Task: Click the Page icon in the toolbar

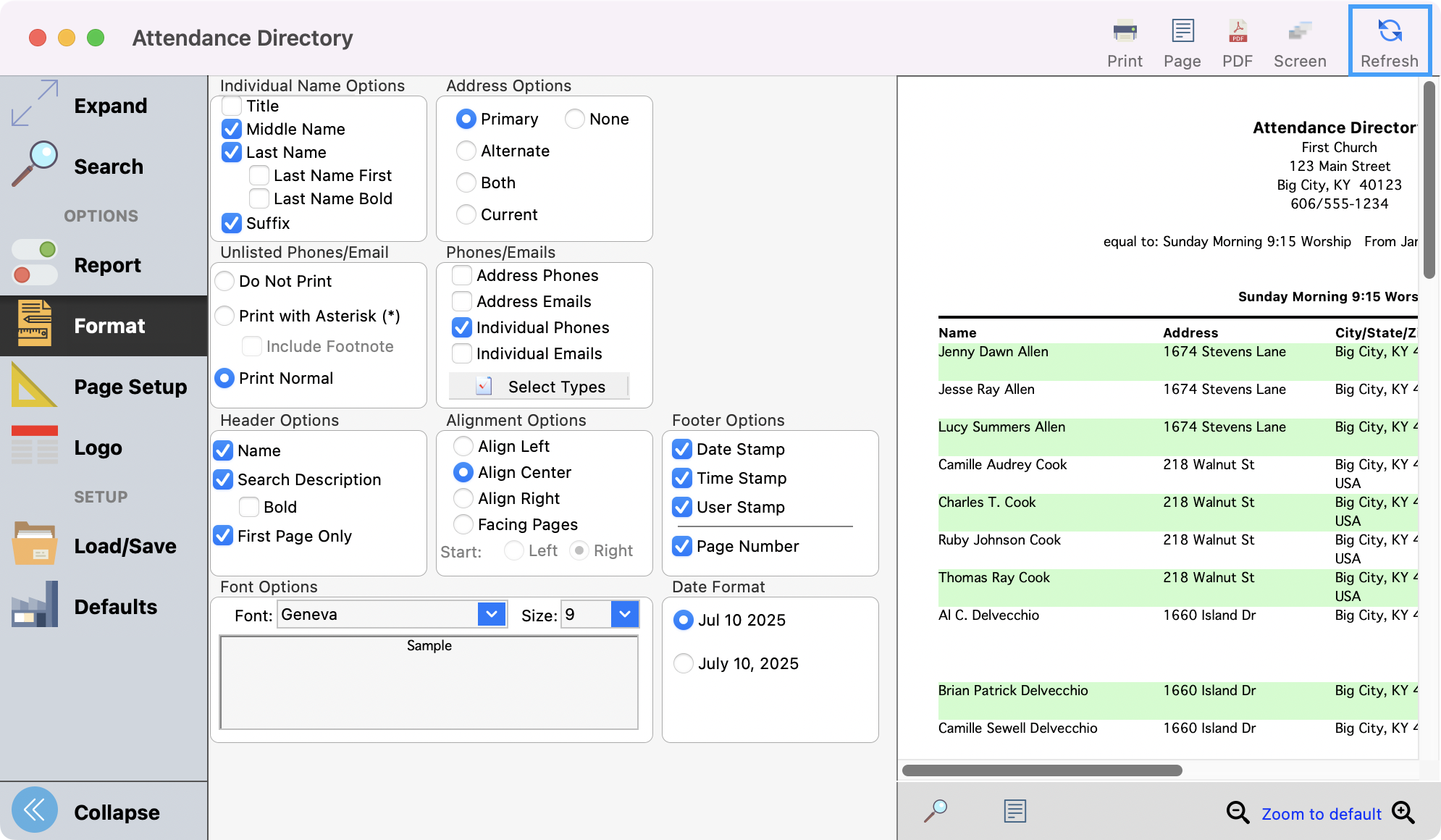Action: pyautogui.click(x=1182, y=33)
